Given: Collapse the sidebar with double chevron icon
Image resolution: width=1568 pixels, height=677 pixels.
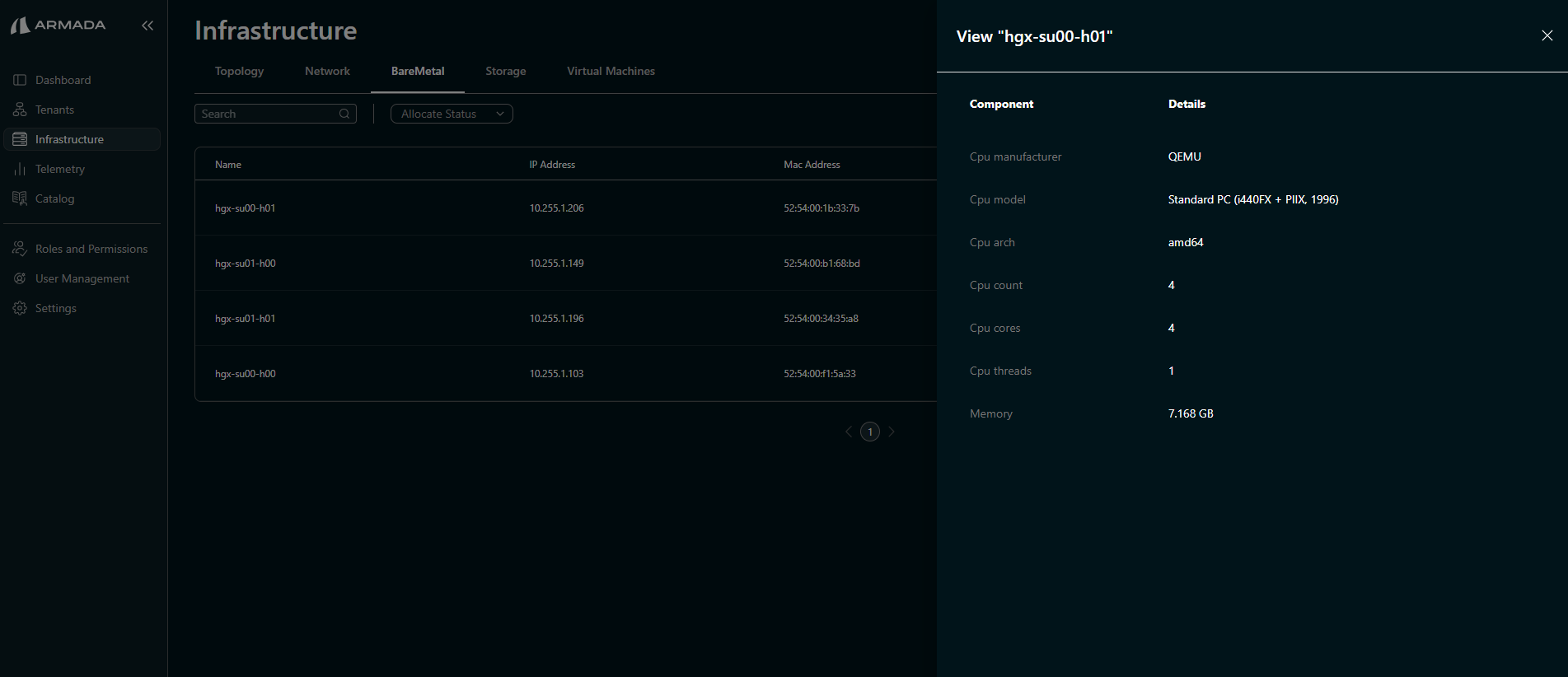Looking at the screenshot, I should pos(147,26).
